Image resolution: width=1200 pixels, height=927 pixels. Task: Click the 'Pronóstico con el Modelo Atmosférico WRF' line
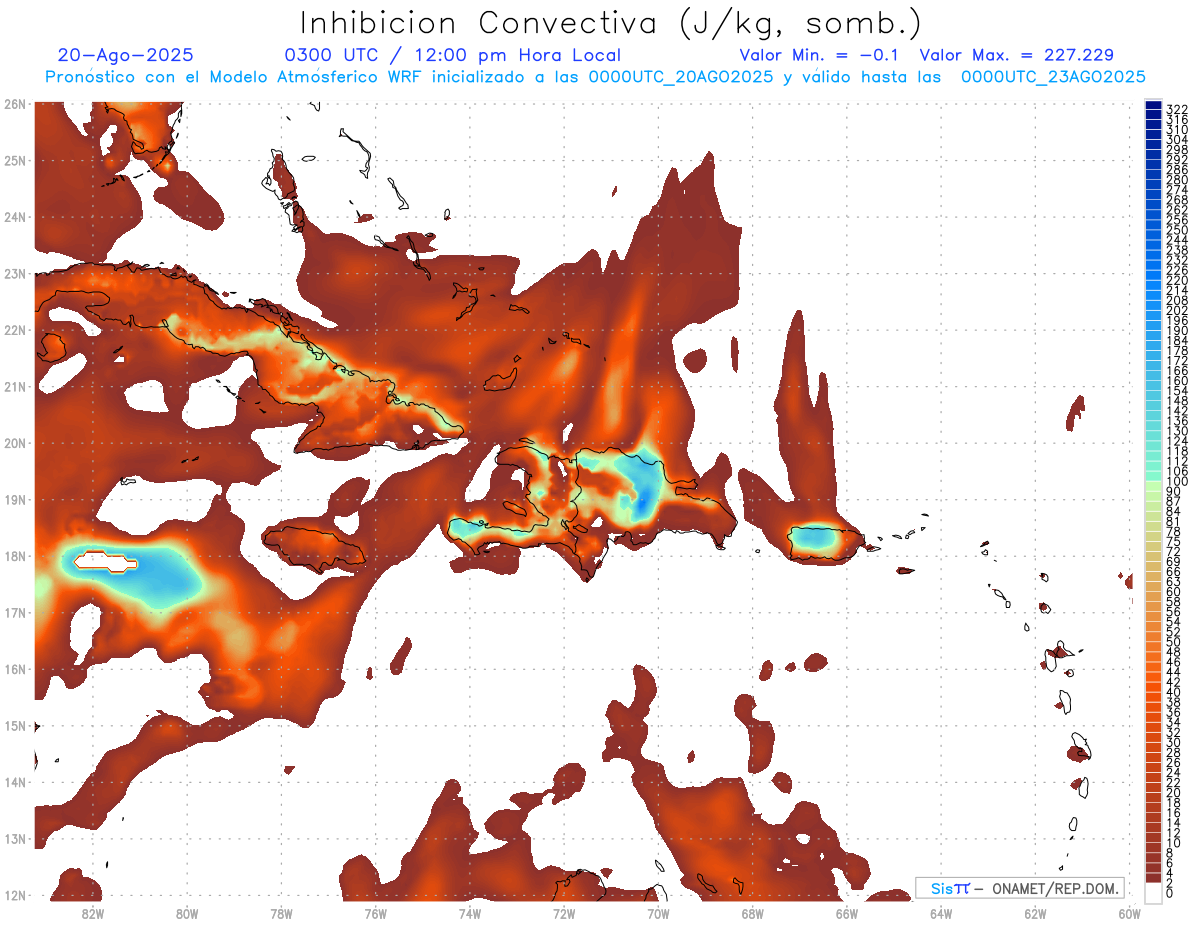point(595,77)
